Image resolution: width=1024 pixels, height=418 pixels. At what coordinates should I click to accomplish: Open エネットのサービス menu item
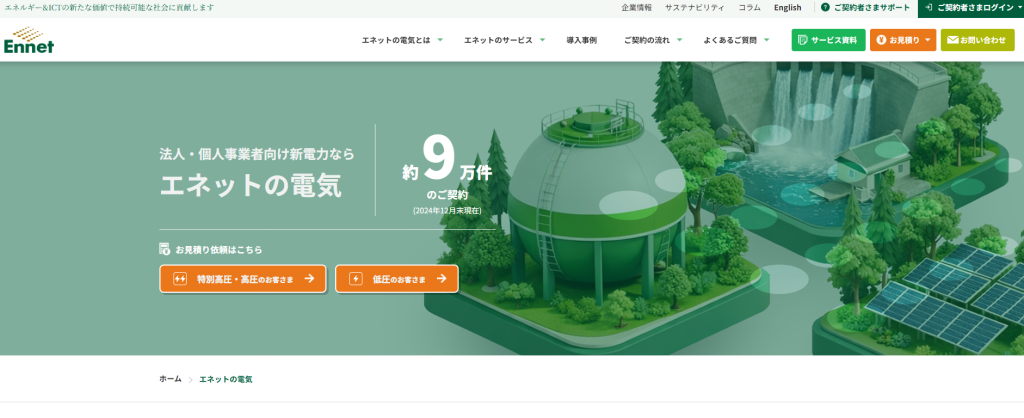(x=498, y=40)
